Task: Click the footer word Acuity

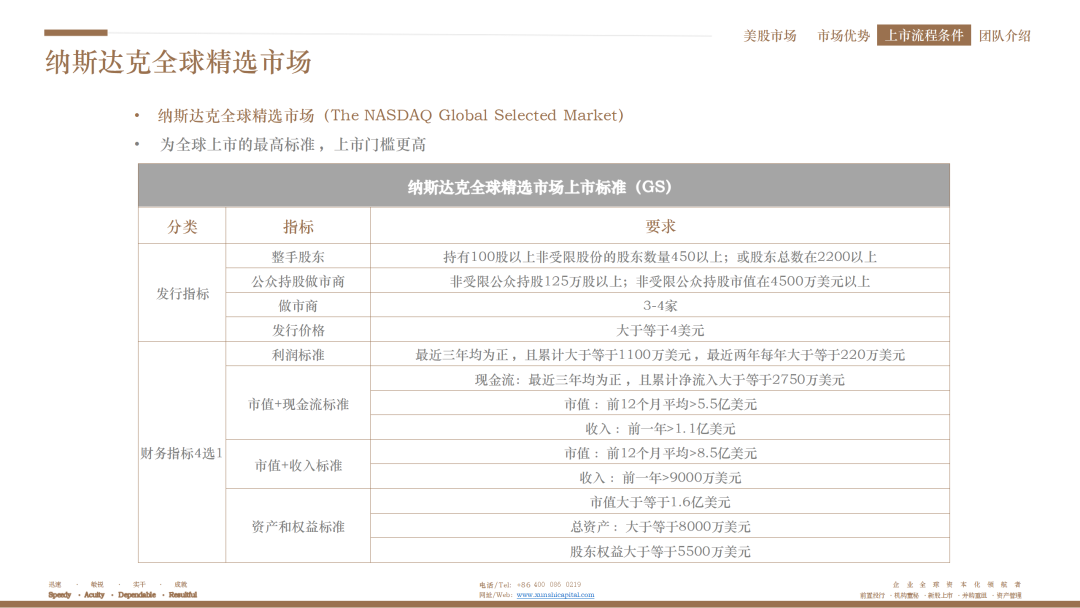Action: pos(94,595)
